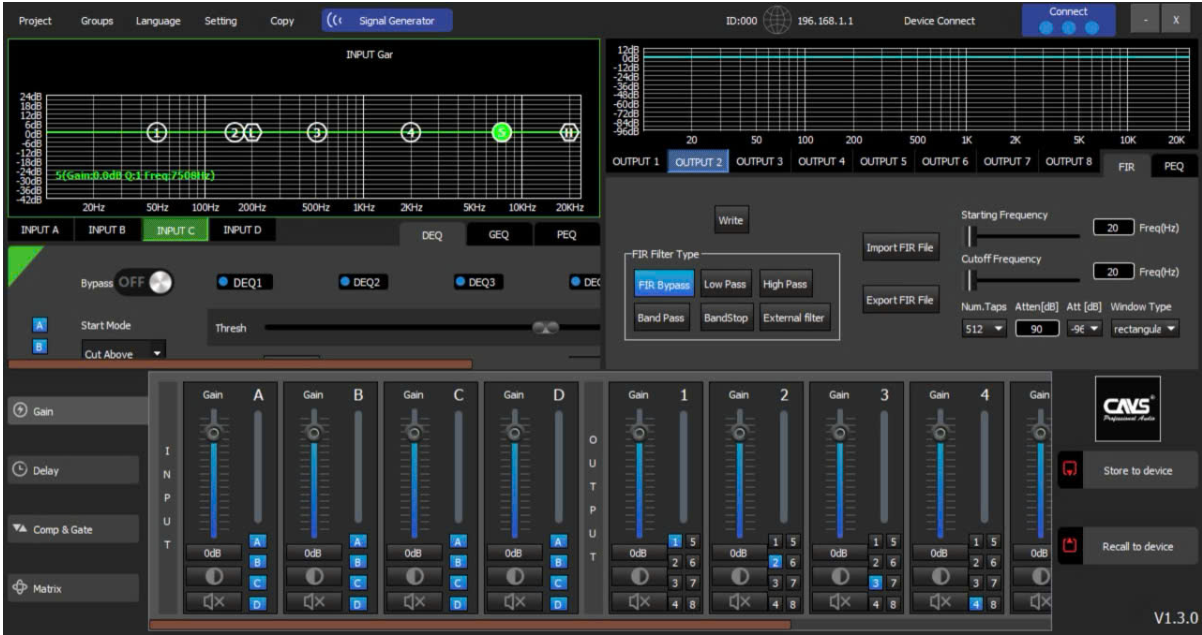
Task: Toggle the DEQ Bypass switch
Action: [x=144, y=283]
